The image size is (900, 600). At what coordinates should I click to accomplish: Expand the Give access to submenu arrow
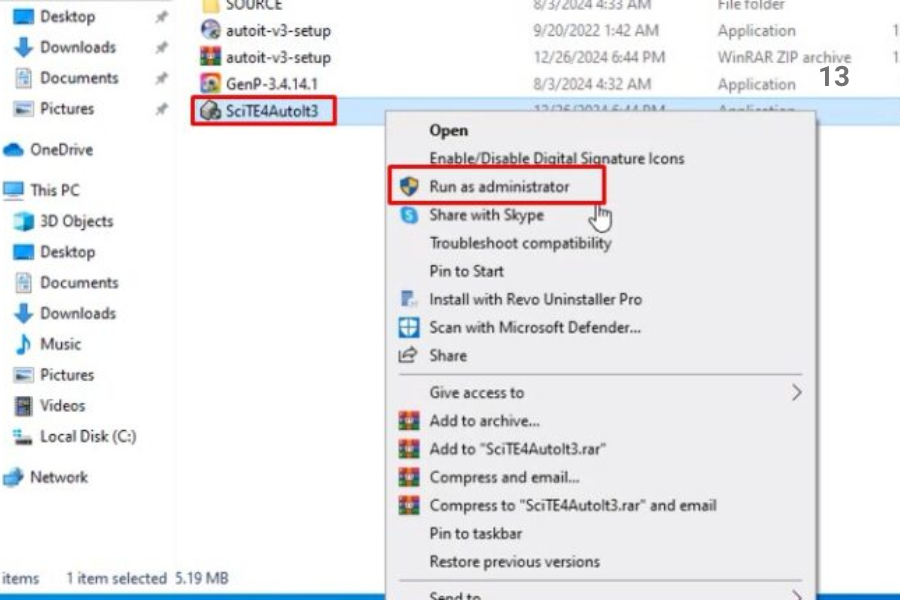pyautogui.click(x=797, y=393)
